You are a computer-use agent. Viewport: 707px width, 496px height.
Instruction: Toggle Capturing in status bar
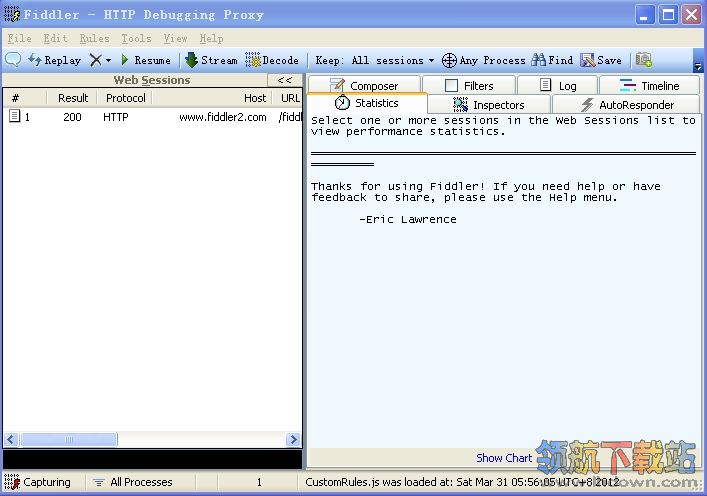click(38, 482)
